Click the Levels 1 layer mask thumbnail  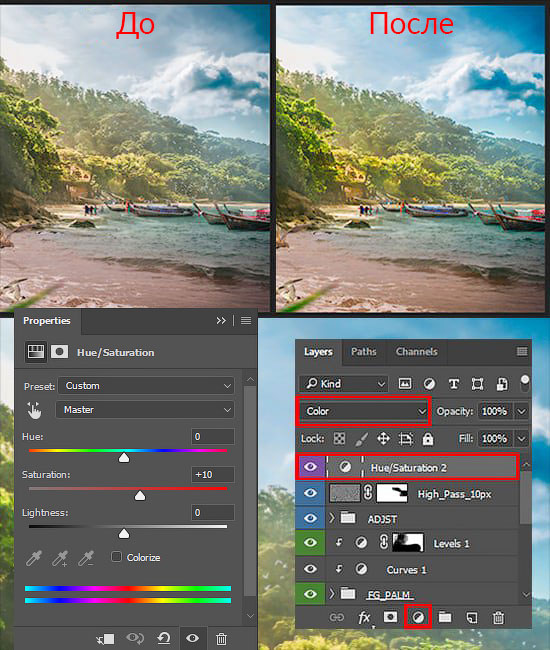click(408, 543)
